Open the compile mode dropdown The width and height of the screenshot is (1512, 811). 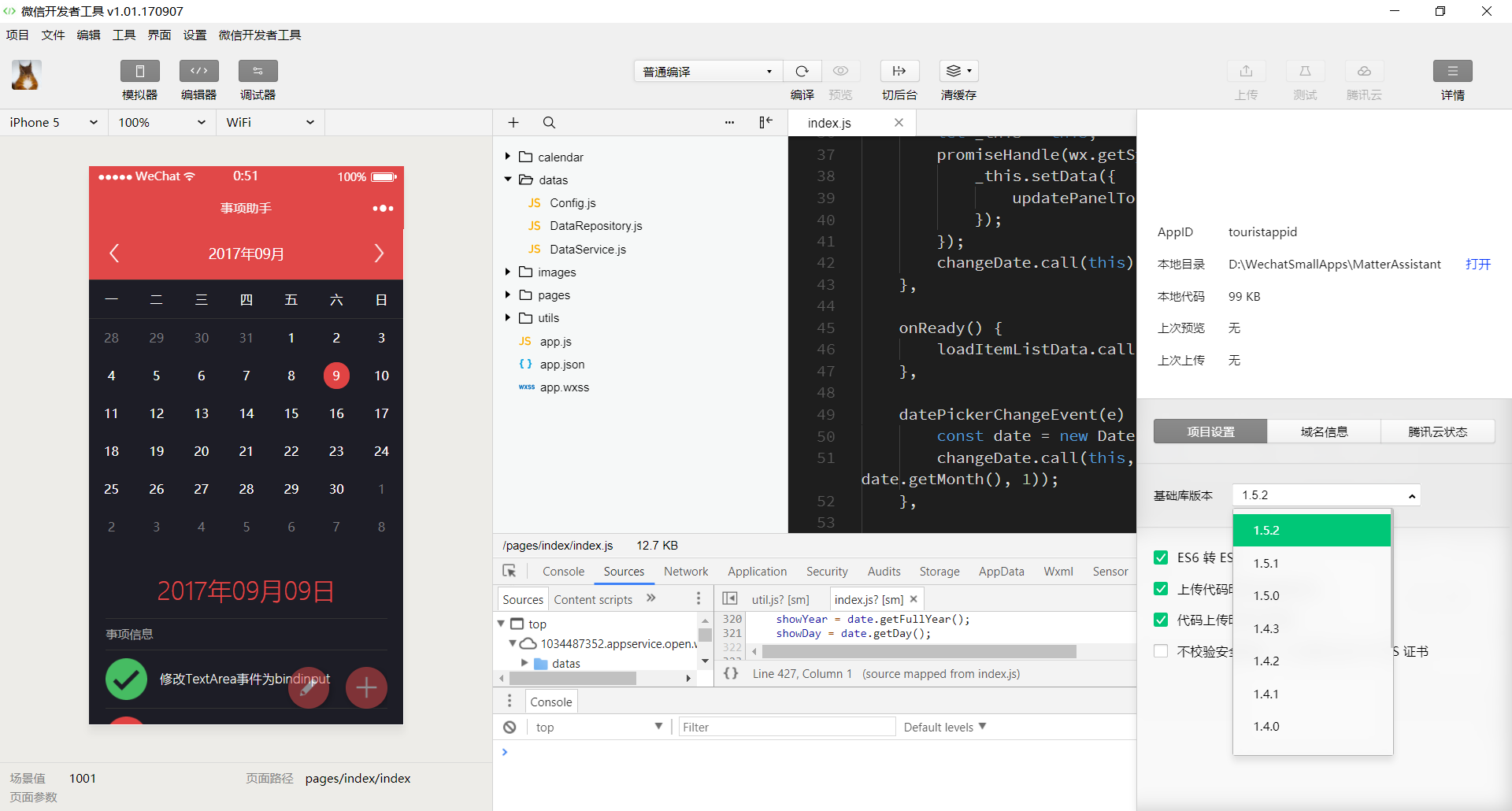[708, 71]
